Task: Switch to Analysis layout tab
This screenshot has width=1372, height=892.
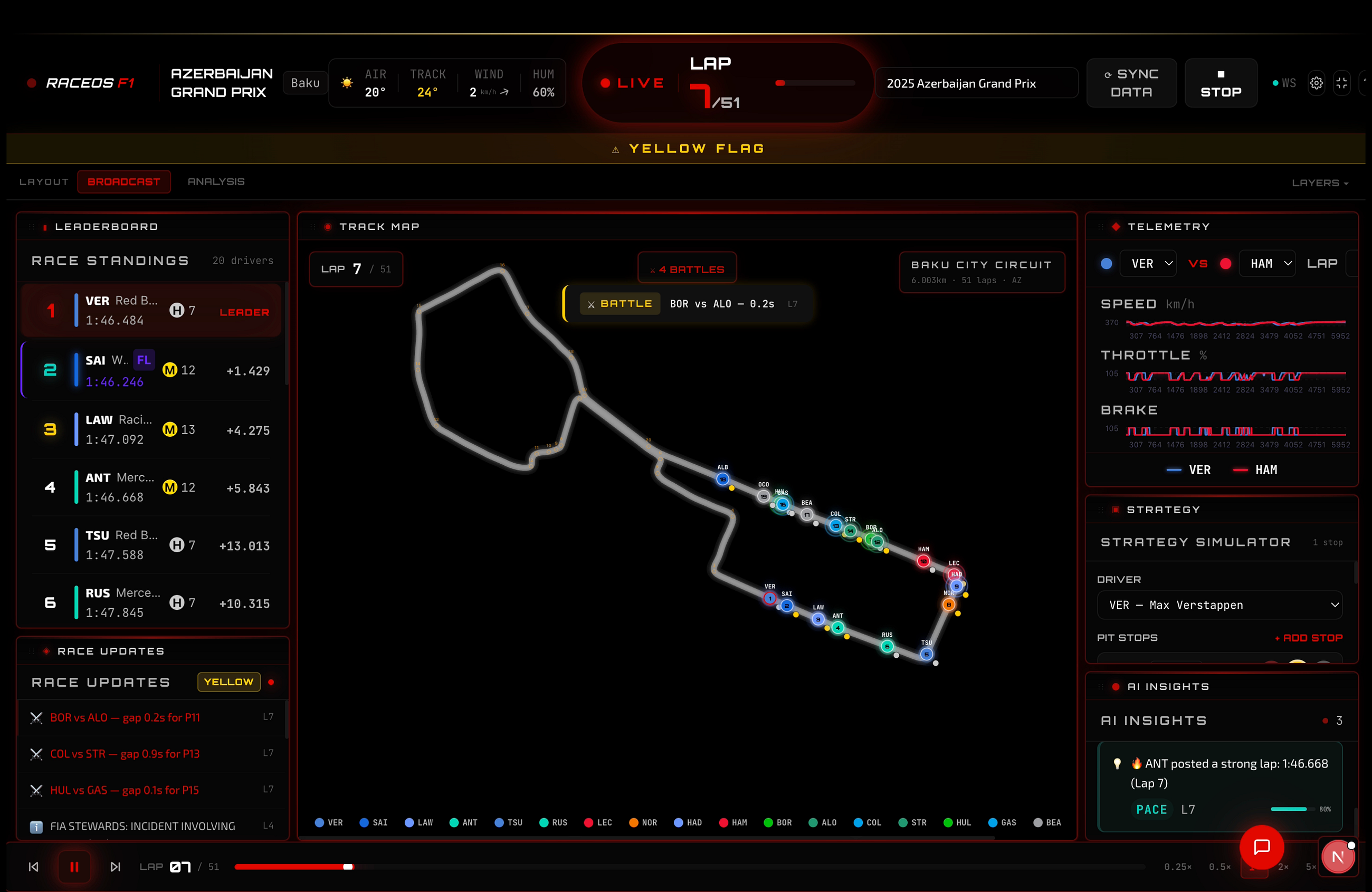Action: tap(216, 181)
